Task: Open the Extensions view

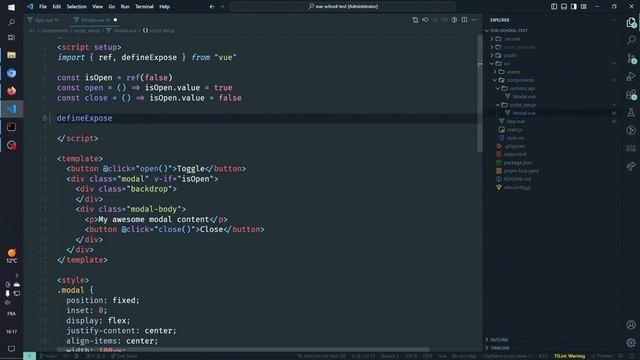Action: click(631, 95)
